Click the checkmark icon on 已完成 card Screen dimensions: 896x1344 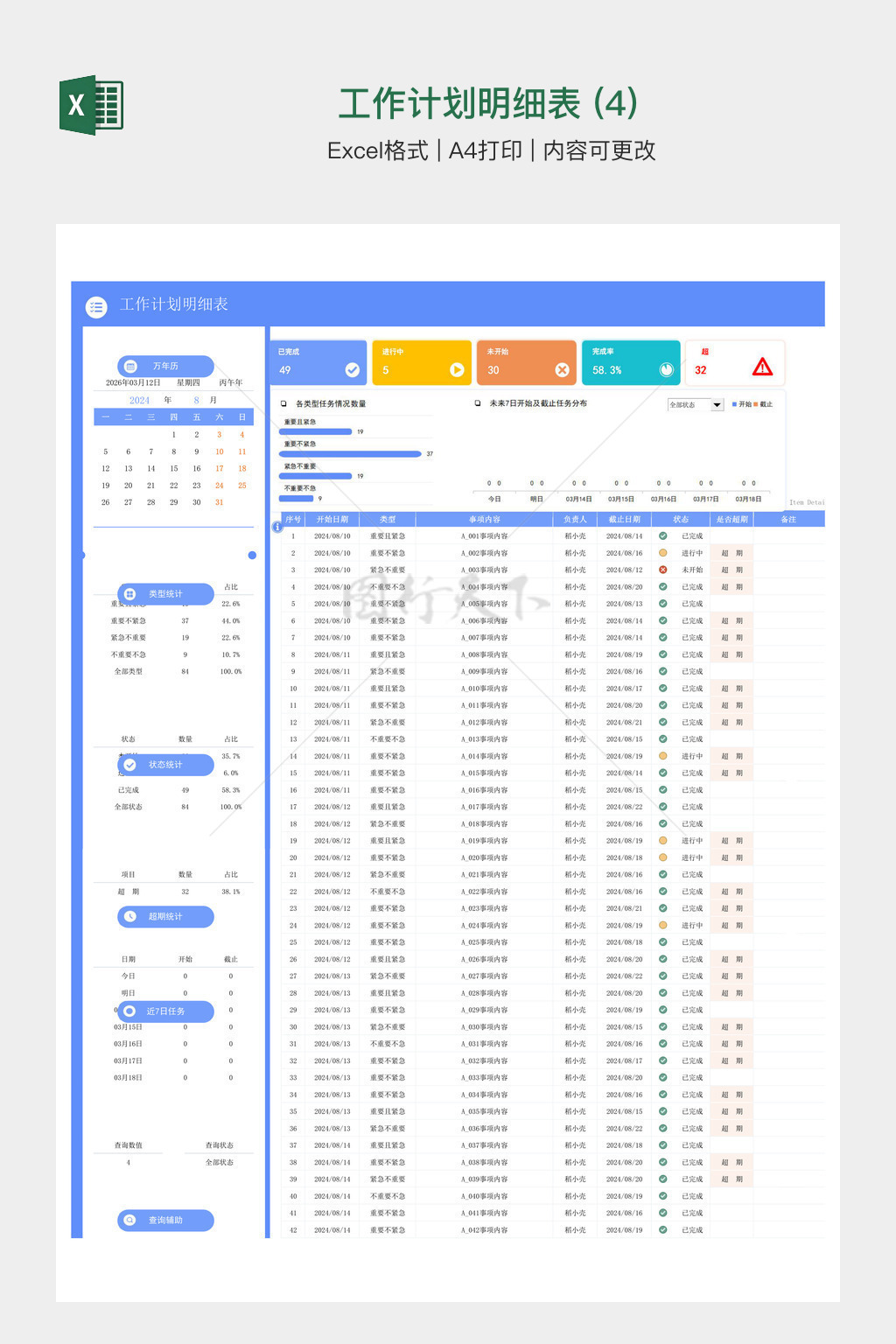pos(352,370)
